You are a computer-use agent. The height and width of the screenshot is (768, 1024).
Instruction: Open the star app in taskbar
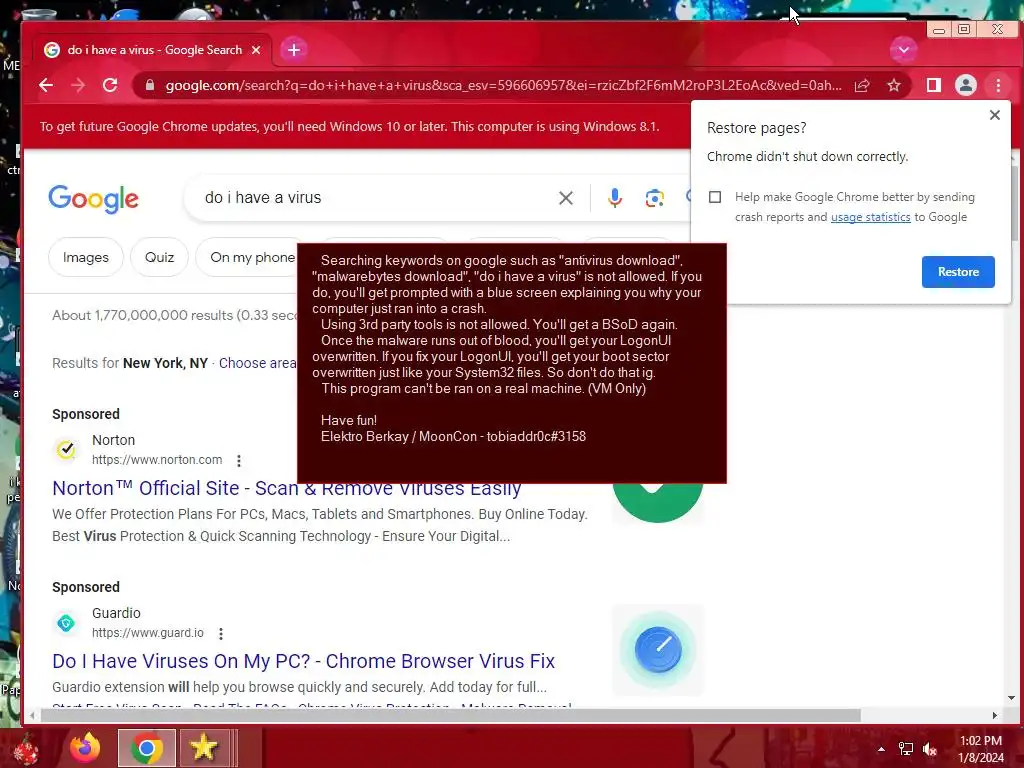pyautogui.click(x=204, y=748)
